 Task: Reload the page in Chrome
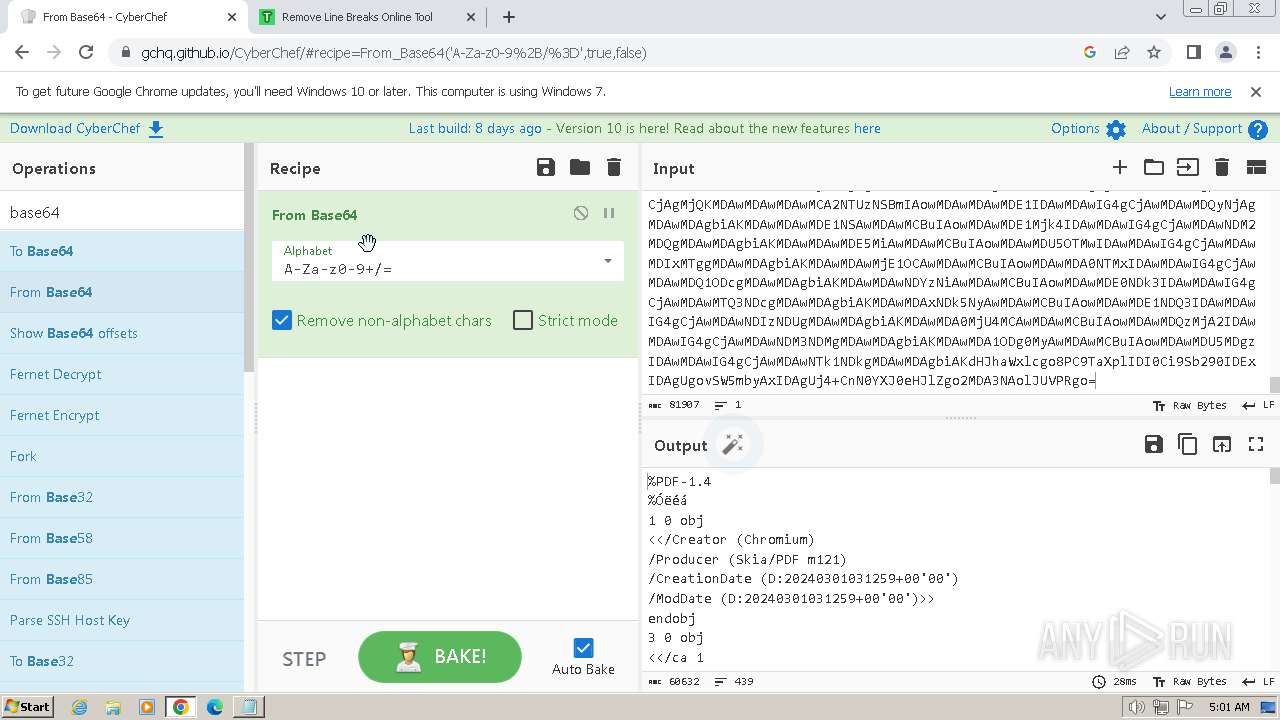click(86, 52)
